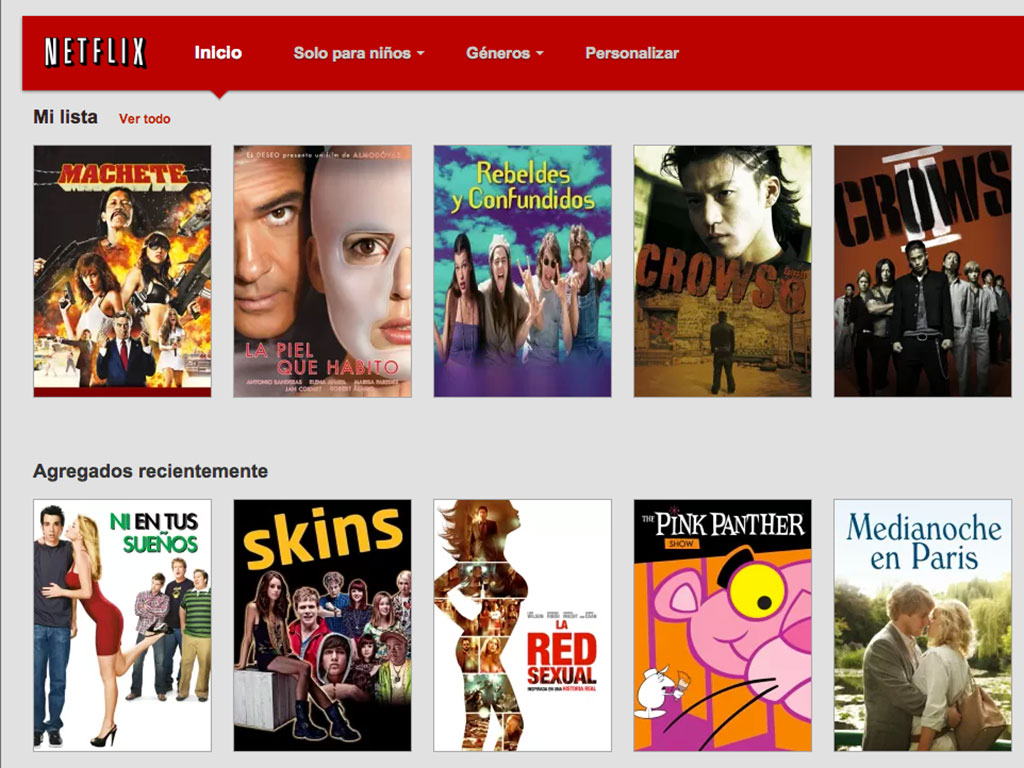Select Ni En Tus Sueños poster
1024x768 pixels.
tap(122, 625)
